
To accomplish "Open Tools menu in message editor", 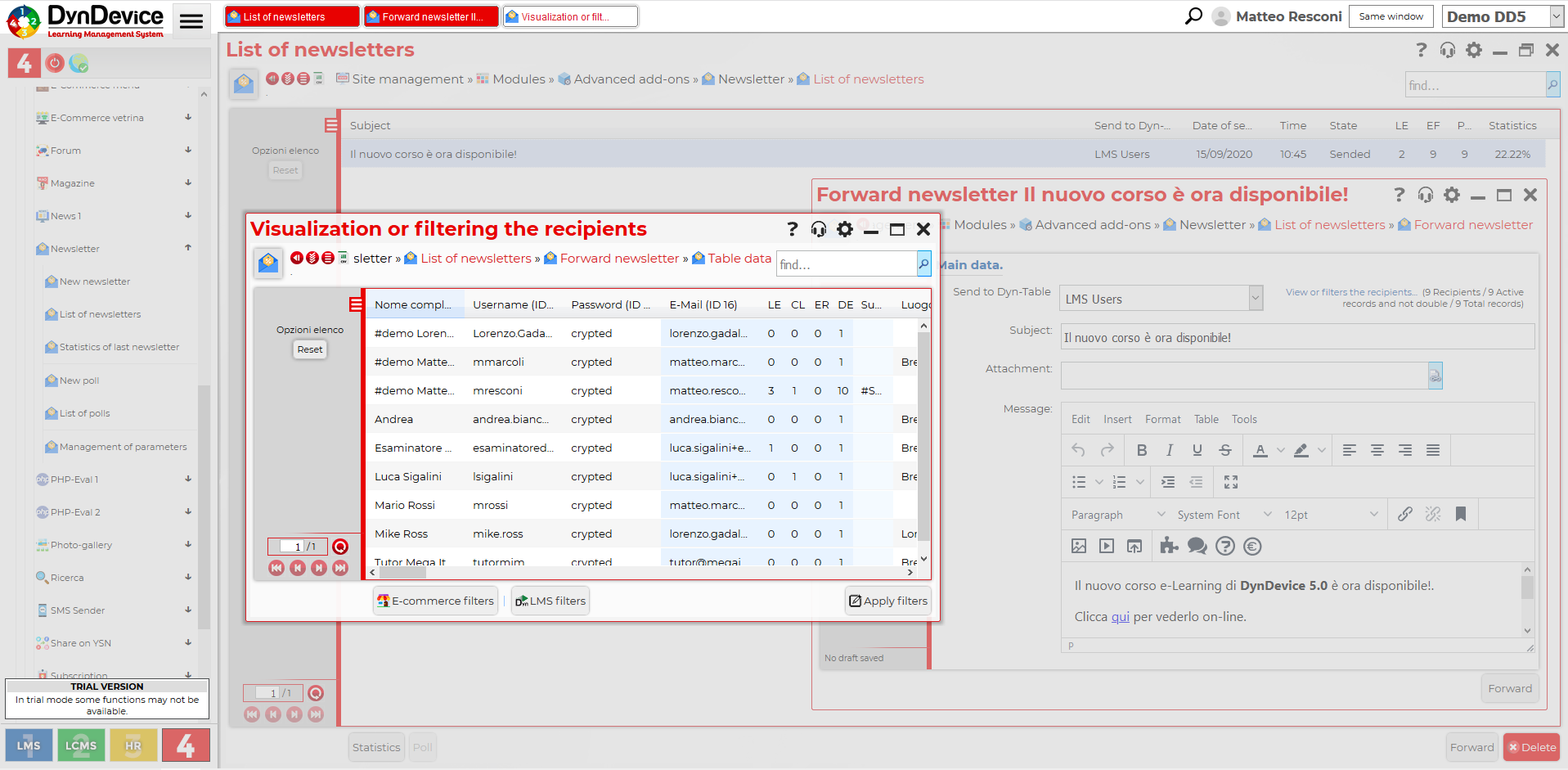I will (1244, 419).
